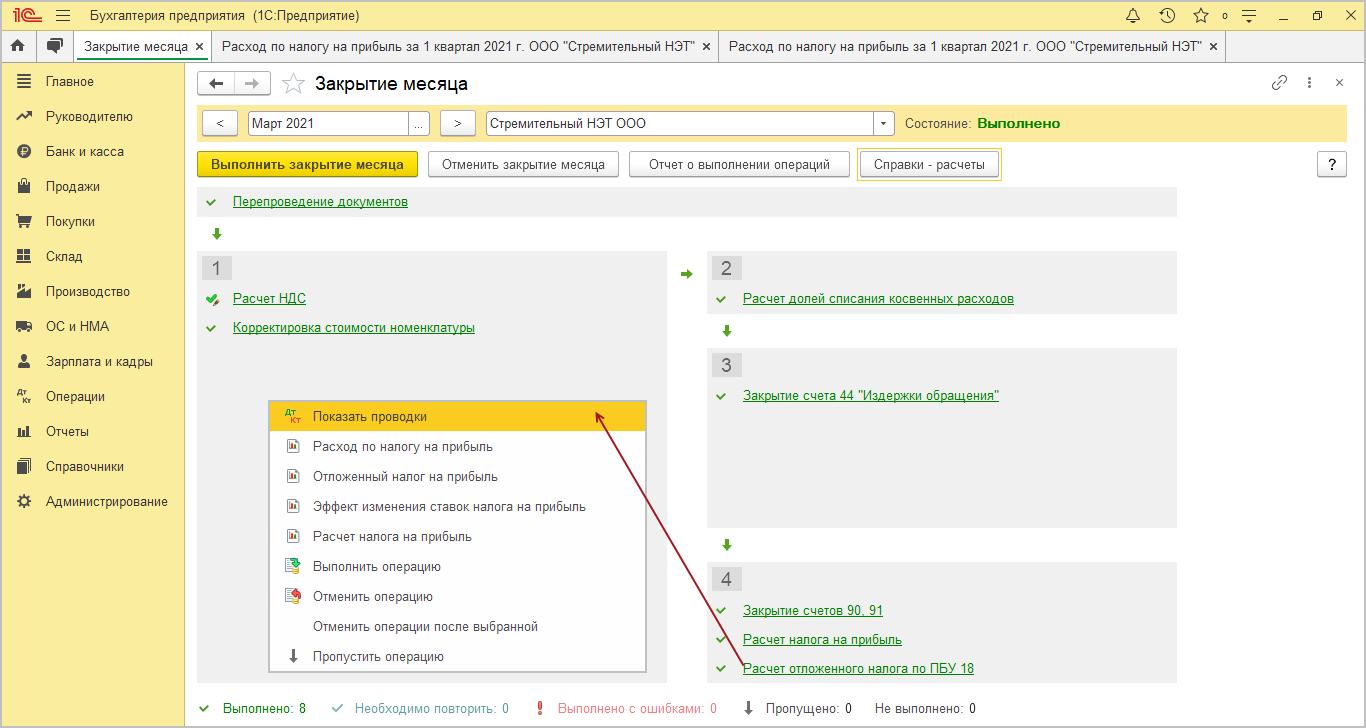This screenshot has width=1366, height=728.
Task: Open Руководителю section in sidebar
Action: coord(89,116)
